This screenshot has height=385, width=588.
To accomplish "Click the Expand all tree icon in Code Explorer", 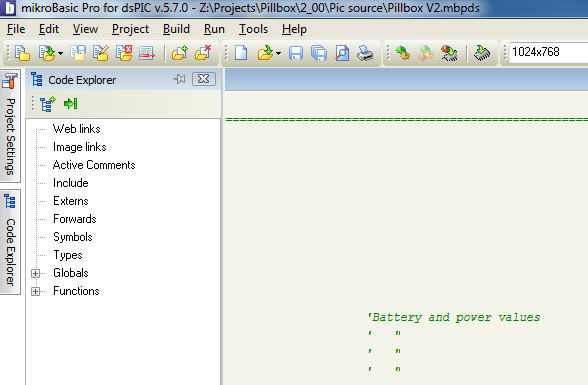I will [48, 104].
